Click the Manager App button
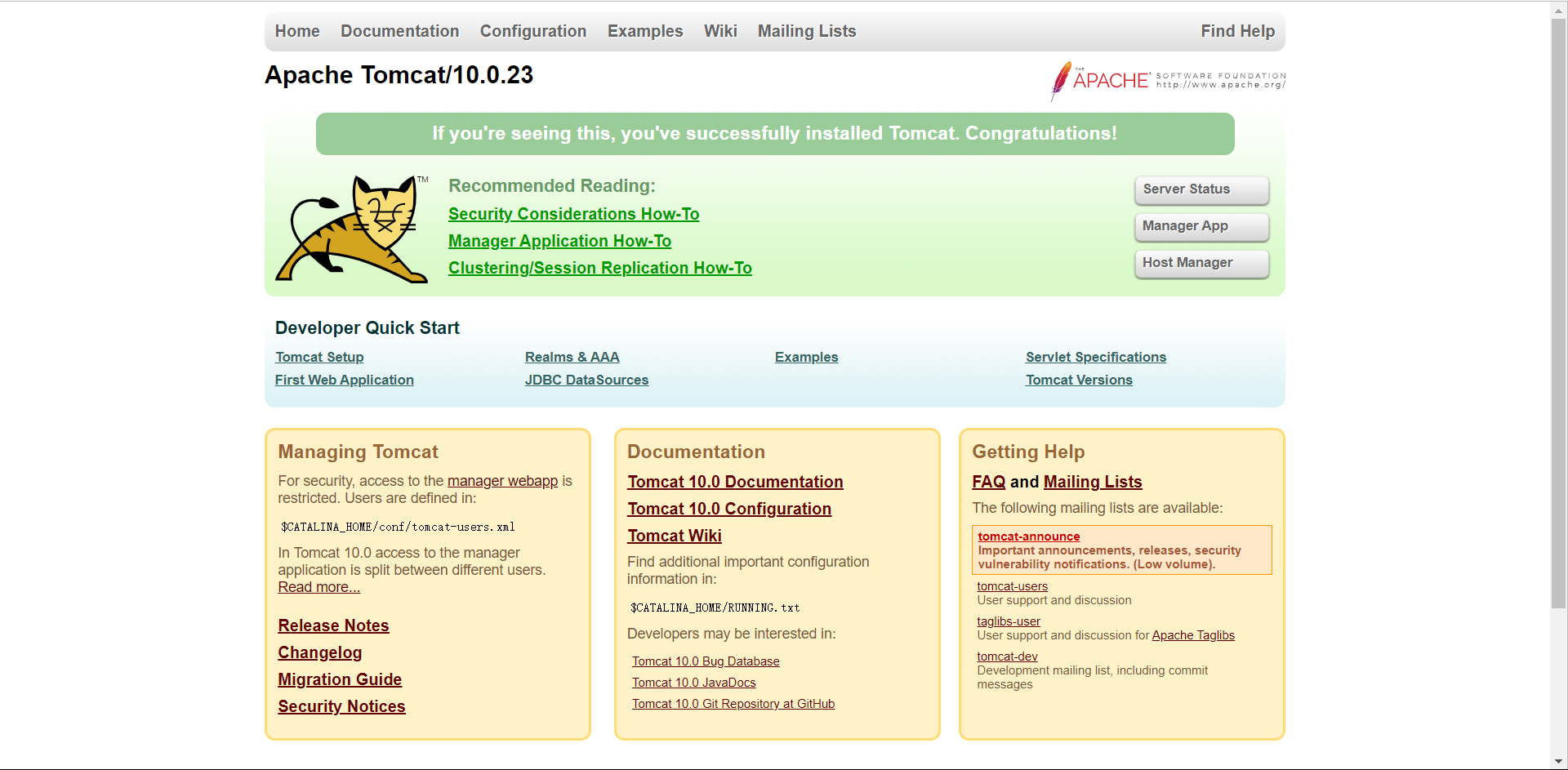The height and width of the screenshot is (770, 1568). tap(1201, 226)
